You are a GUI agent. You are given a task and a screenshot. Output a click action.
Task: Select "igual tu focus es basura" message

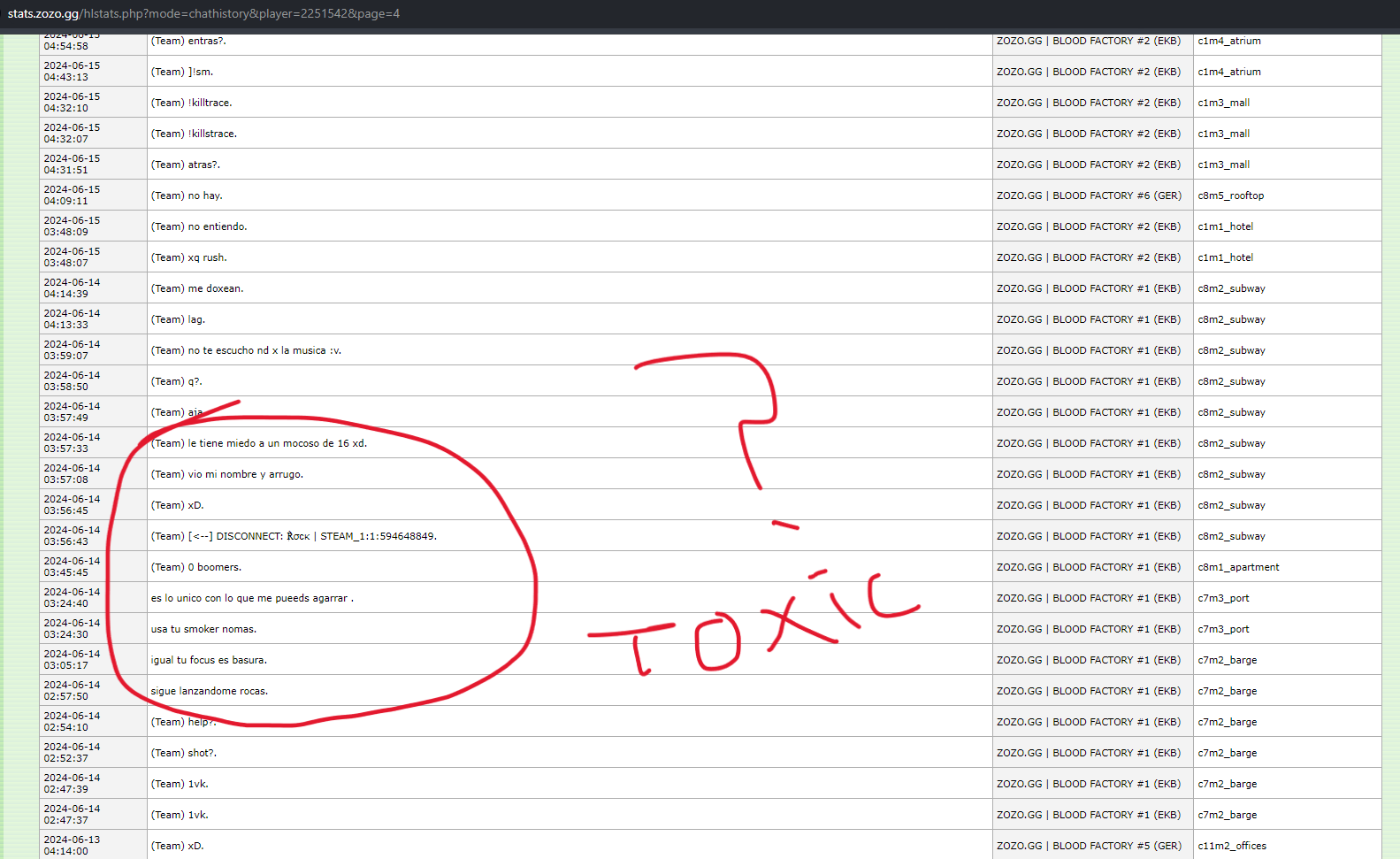pyautogui.click(x=209, y=660)
